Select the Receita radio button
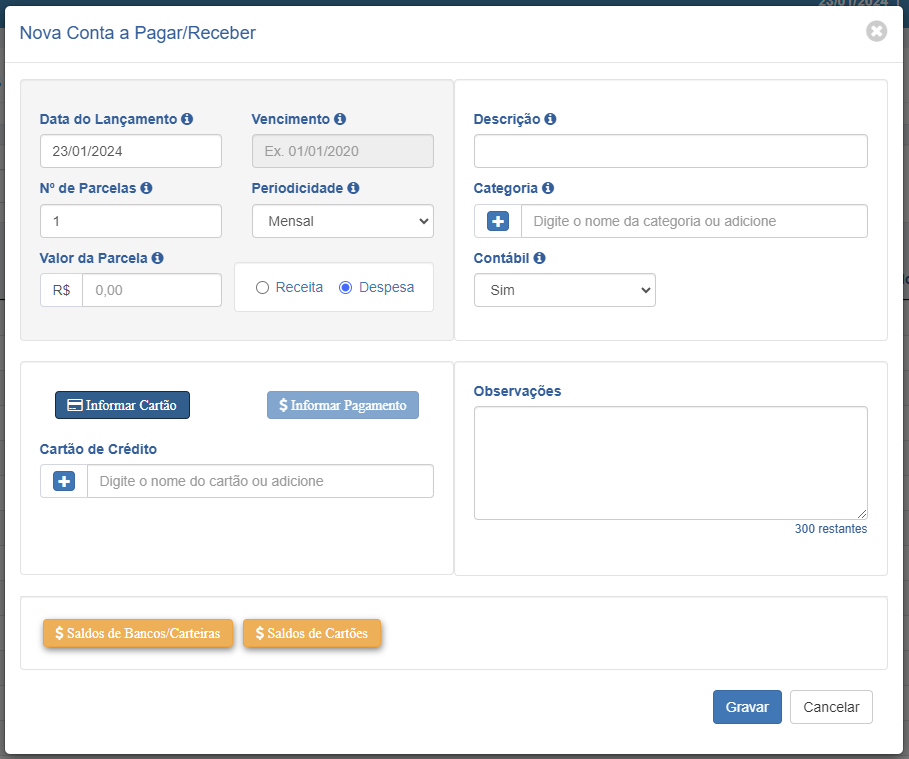 tap(262, 288)
